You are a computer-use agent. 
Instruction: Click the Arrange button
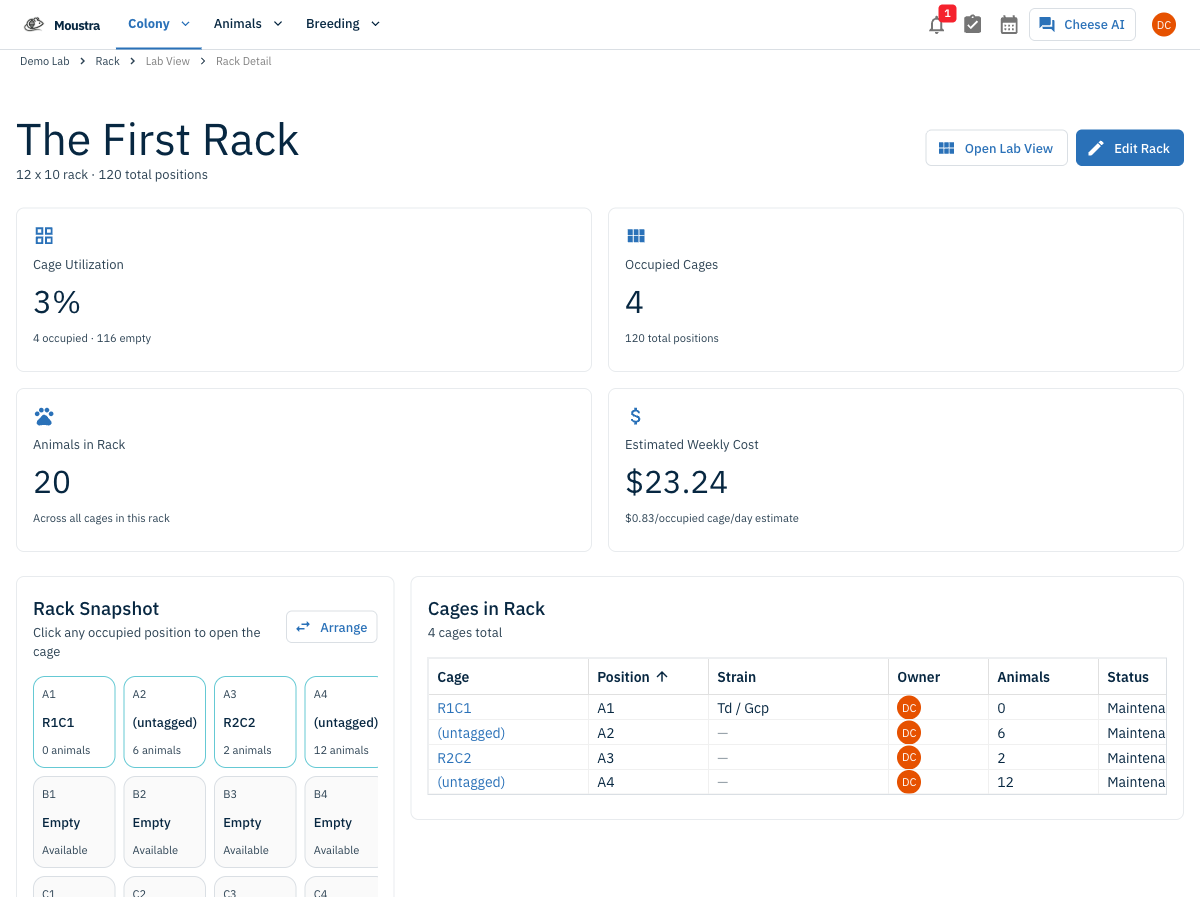(332, 627)
